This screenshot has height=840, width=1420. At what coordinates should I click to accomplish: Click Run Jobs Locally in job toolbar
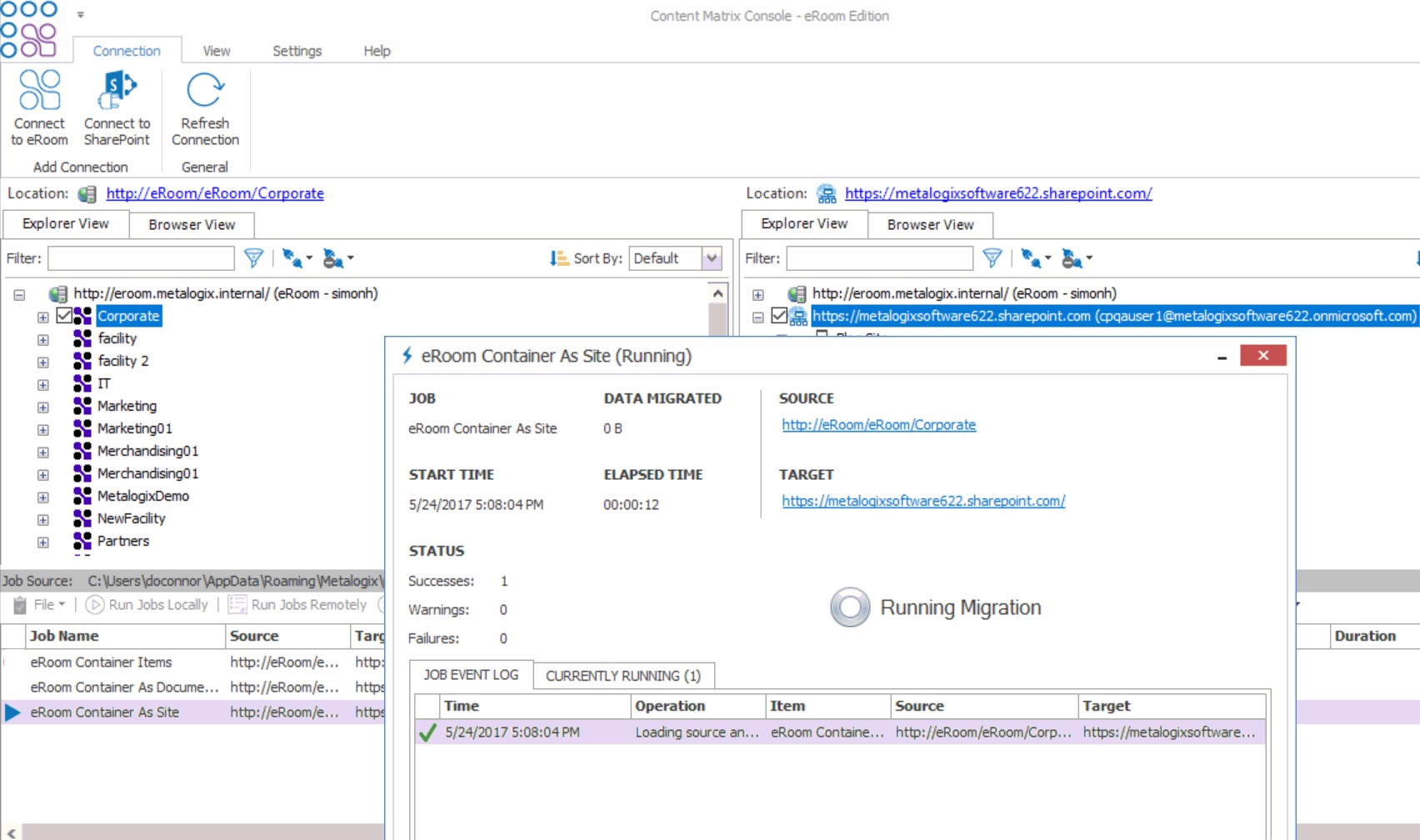coord(147,605)
